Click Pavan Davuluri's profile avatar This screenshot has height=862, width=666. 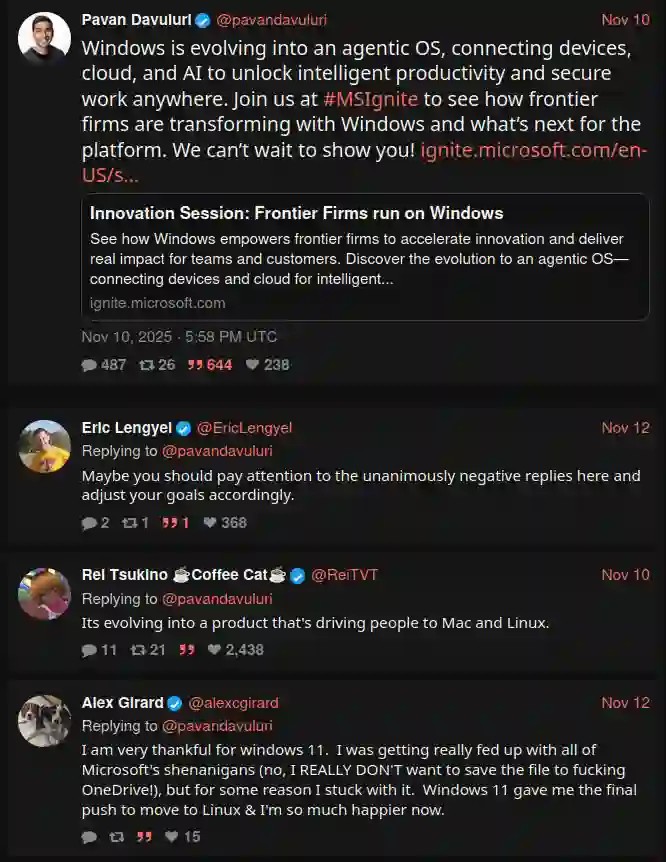point(45,38)
